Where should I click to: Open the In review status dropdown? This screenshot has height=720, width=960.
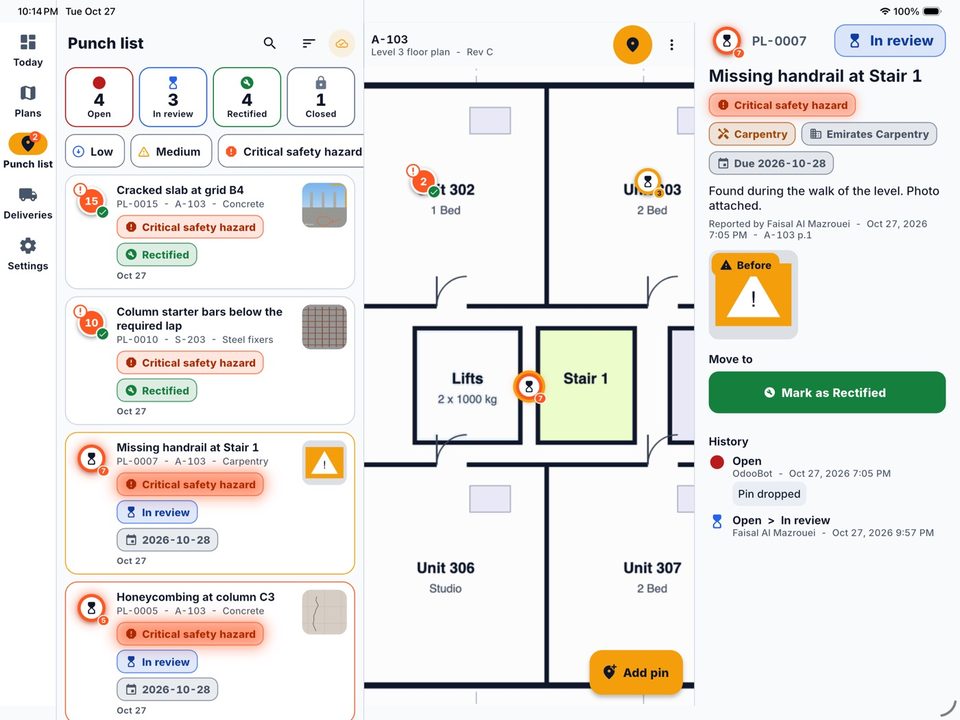click(890, 41)
